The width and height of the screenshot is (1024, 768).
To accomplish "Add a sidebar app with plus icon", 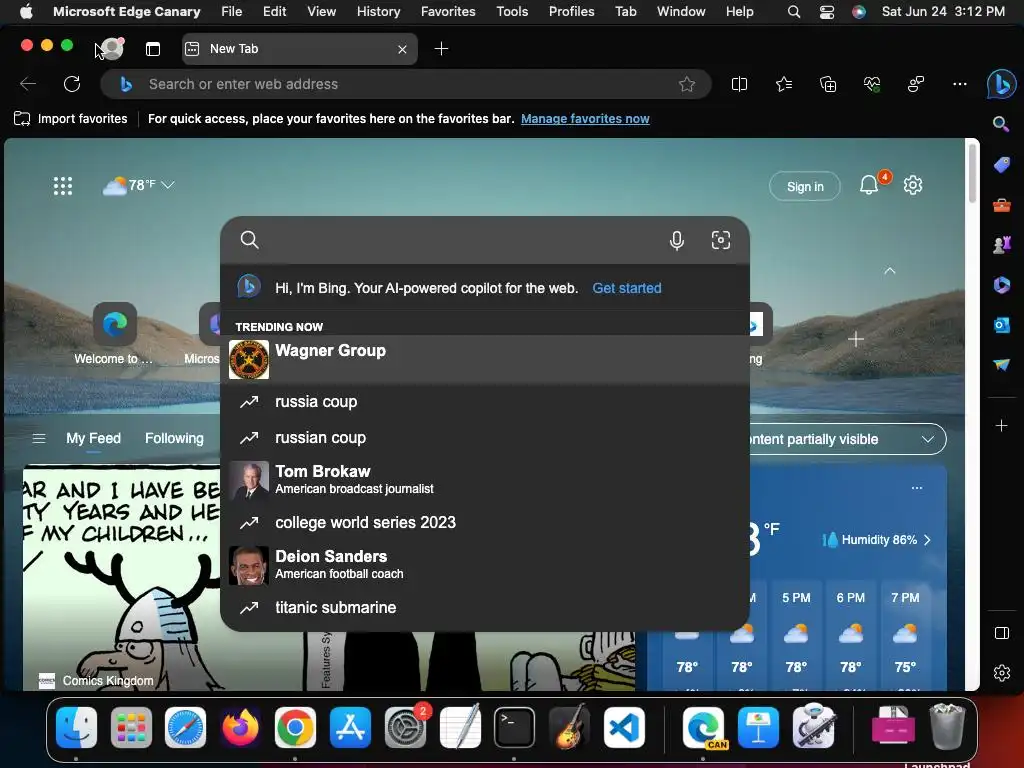I will (1001, 426).
